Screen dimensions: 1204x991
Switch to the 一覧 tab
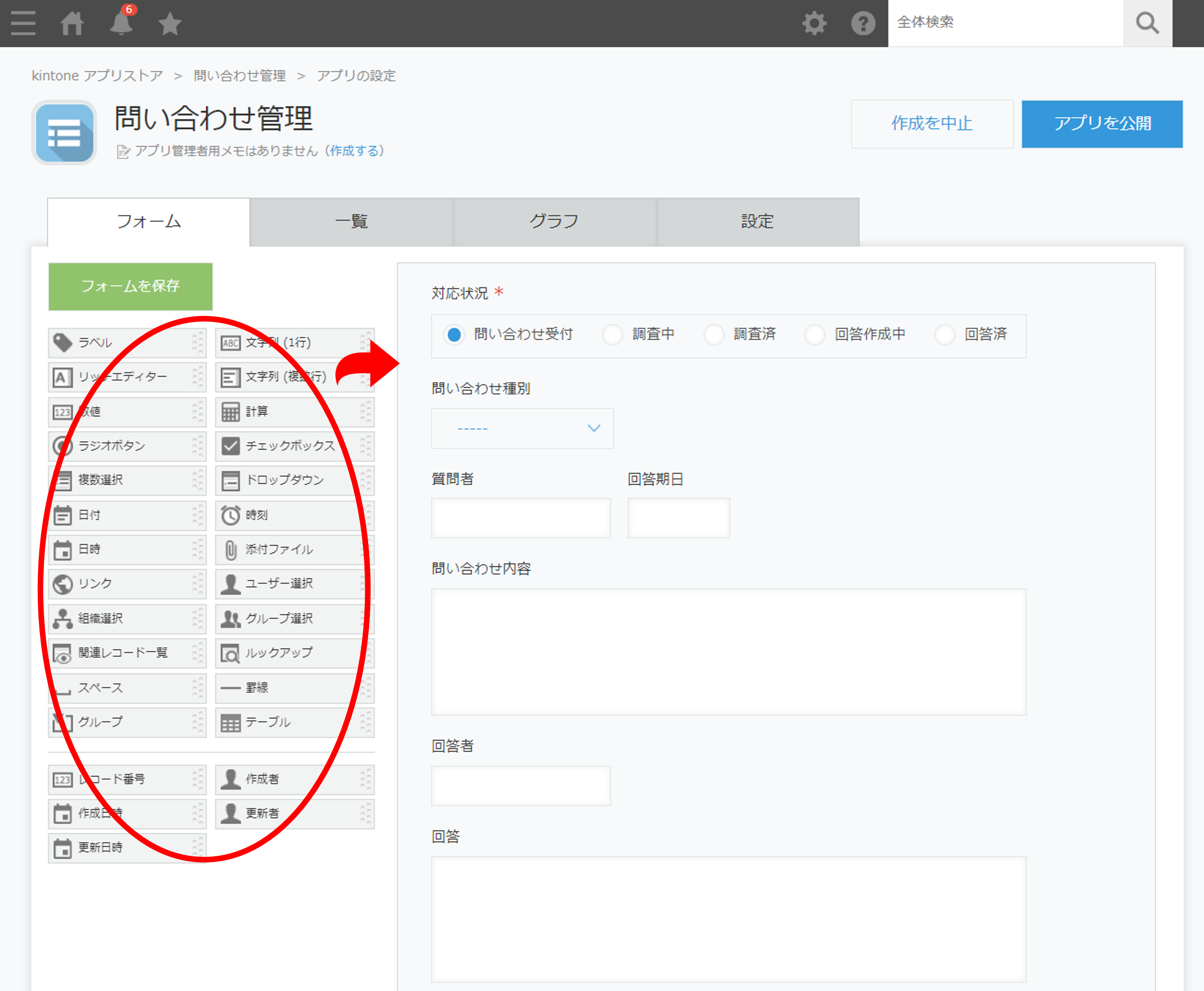click(351, 221)
